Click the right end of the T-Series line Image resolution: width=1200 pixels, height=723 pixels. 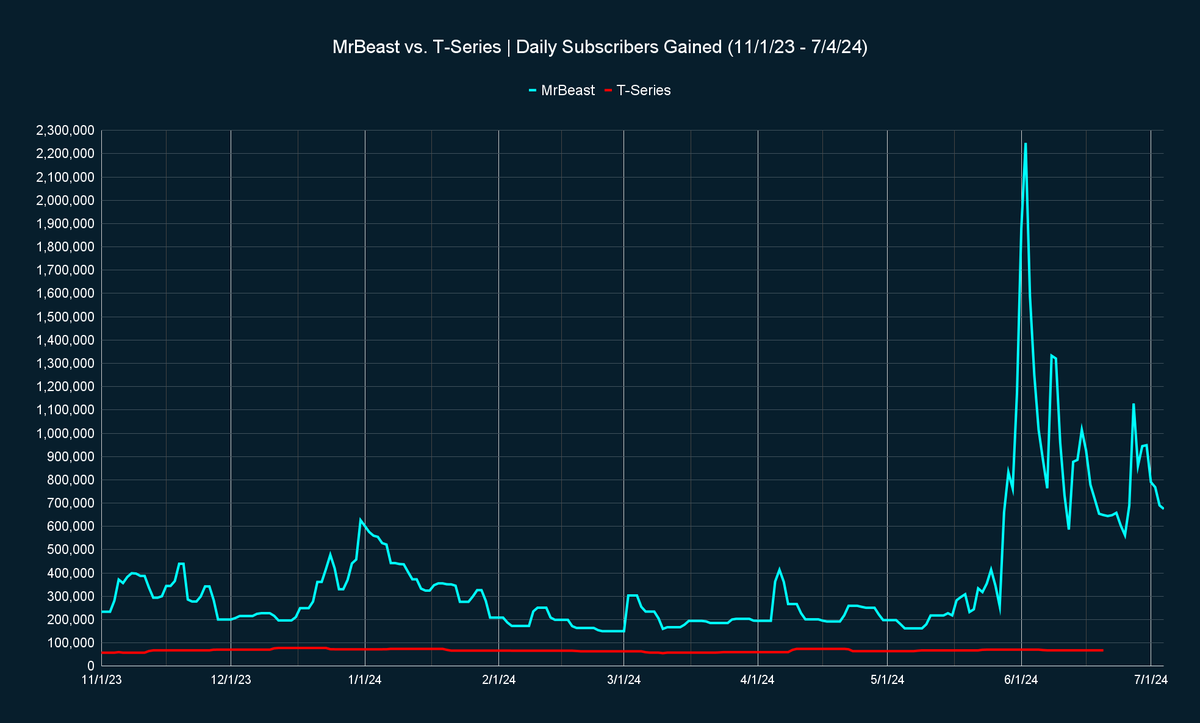(1102, 650)
